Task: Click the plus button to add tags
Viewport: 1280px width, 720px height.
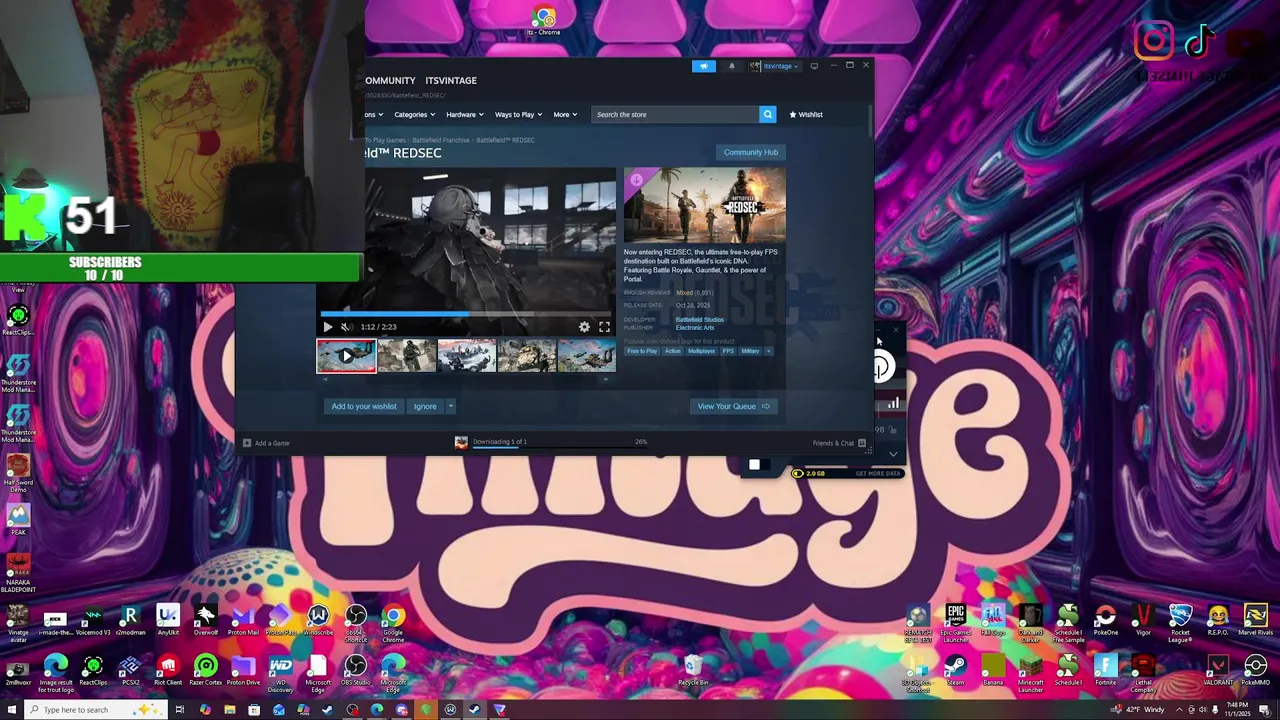Action: pyautogui.click(x=768, y=351)
